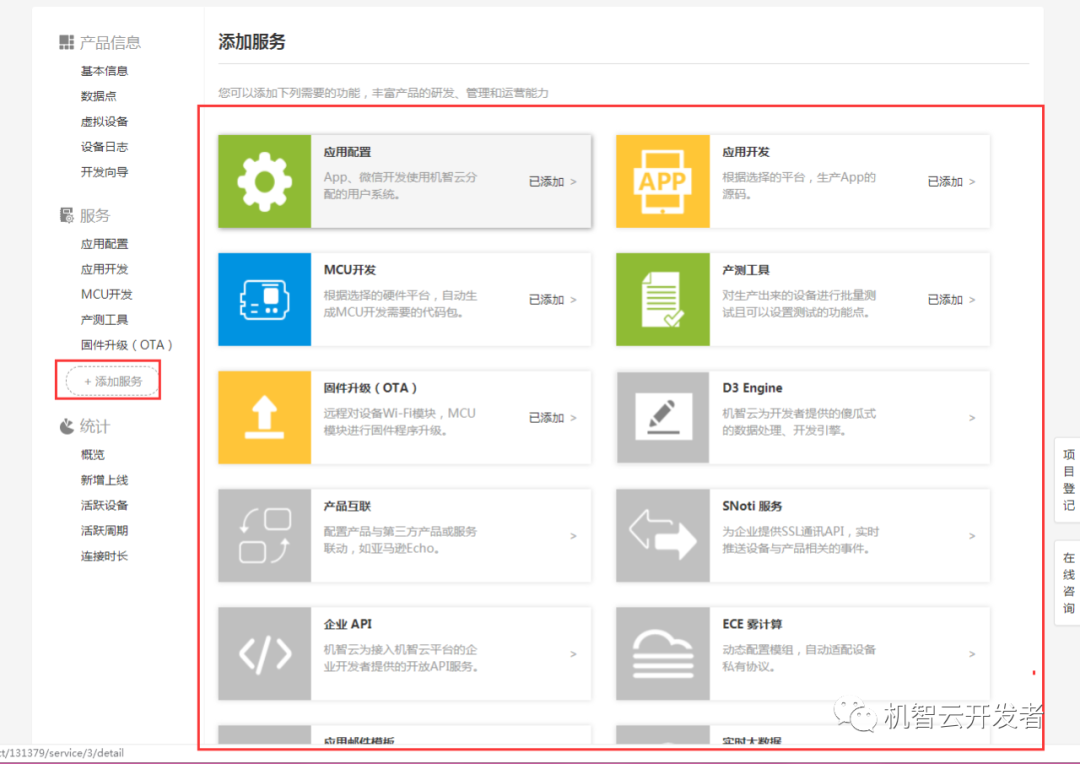Go to 开发向导 in the sidebar
The width and height of the screenshot is (1080, 764).
click(104, 172)
